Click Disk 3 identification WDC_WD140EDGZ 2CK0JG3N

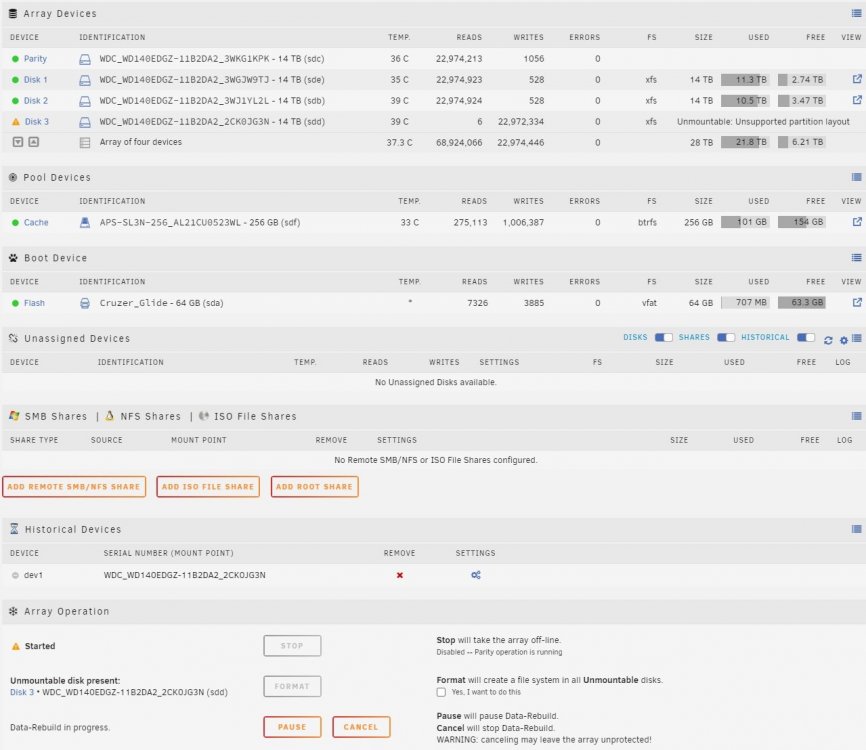point(212,122)
